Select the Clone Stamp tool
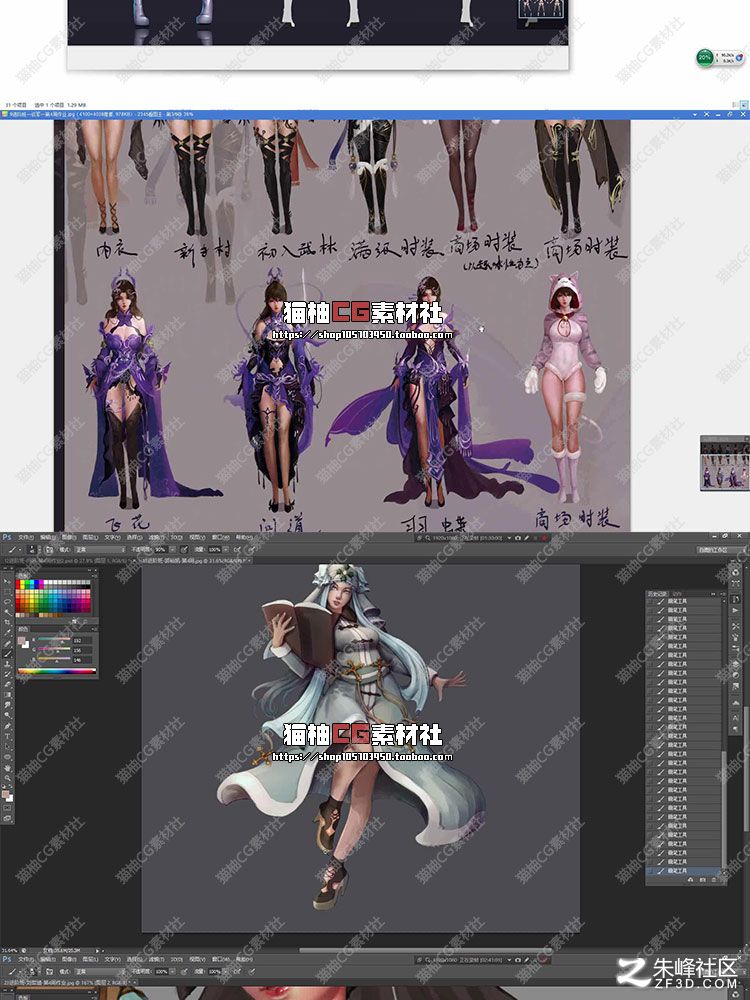 (7, 664)
